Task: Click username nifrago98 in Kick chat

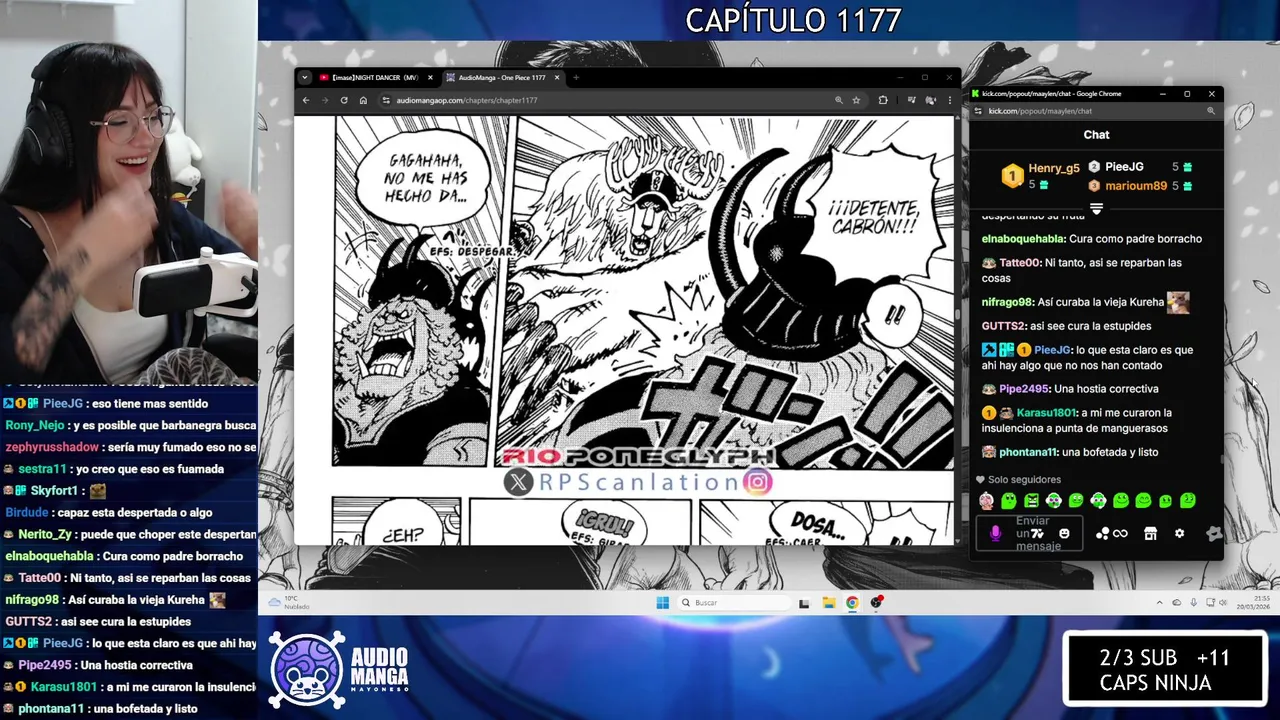Action: point(1007,302)
